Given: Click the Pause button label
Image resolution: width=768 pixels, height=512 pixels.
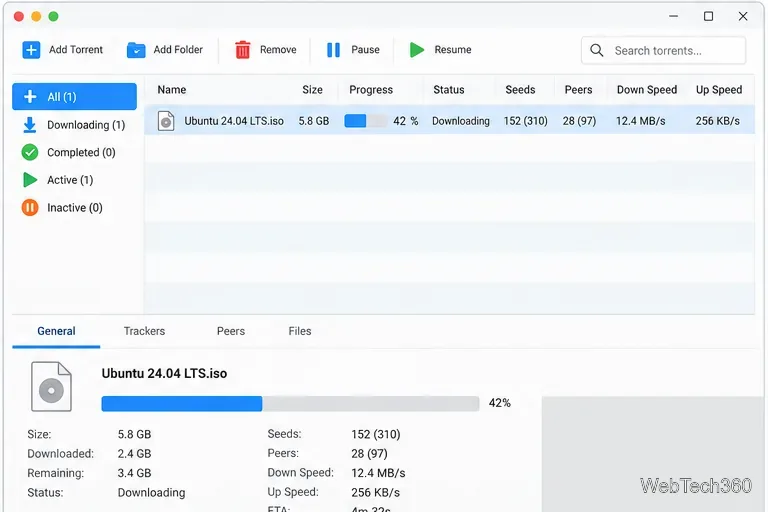Looking at the screenshot, I should click(x=365, y=50).
